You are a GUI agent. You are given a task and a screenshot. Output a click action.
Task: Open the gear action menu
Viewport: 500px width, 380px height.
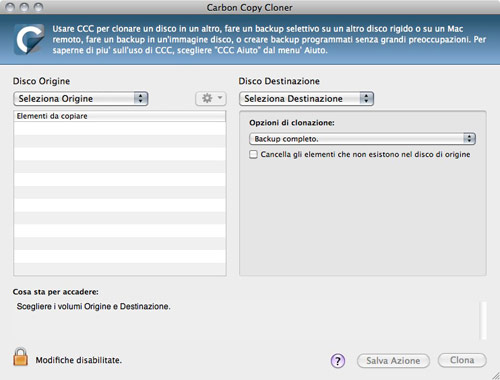211,99
